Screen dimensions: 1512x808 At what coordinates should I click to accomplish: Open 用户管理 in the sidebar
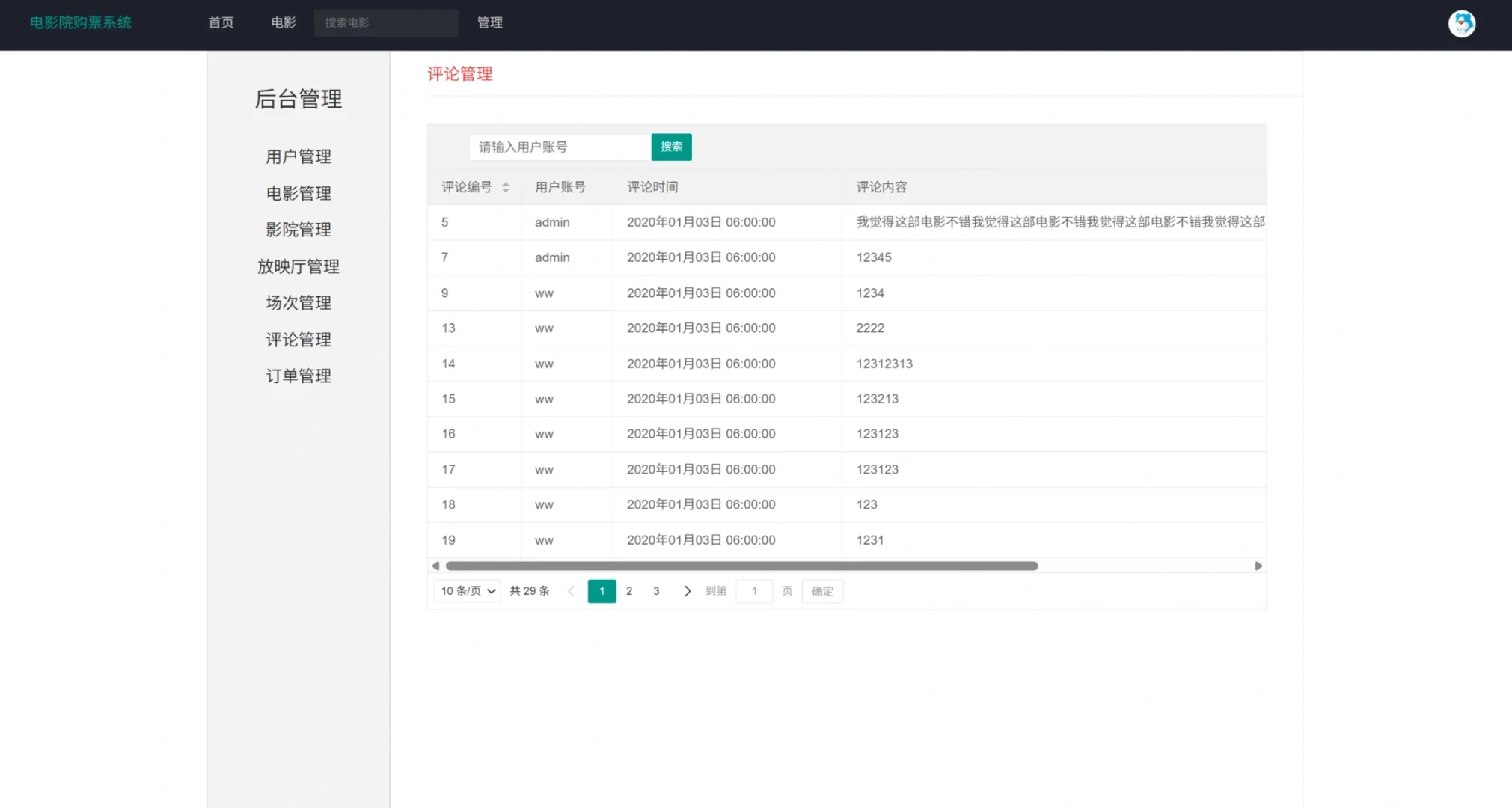[x=298, y=156]
